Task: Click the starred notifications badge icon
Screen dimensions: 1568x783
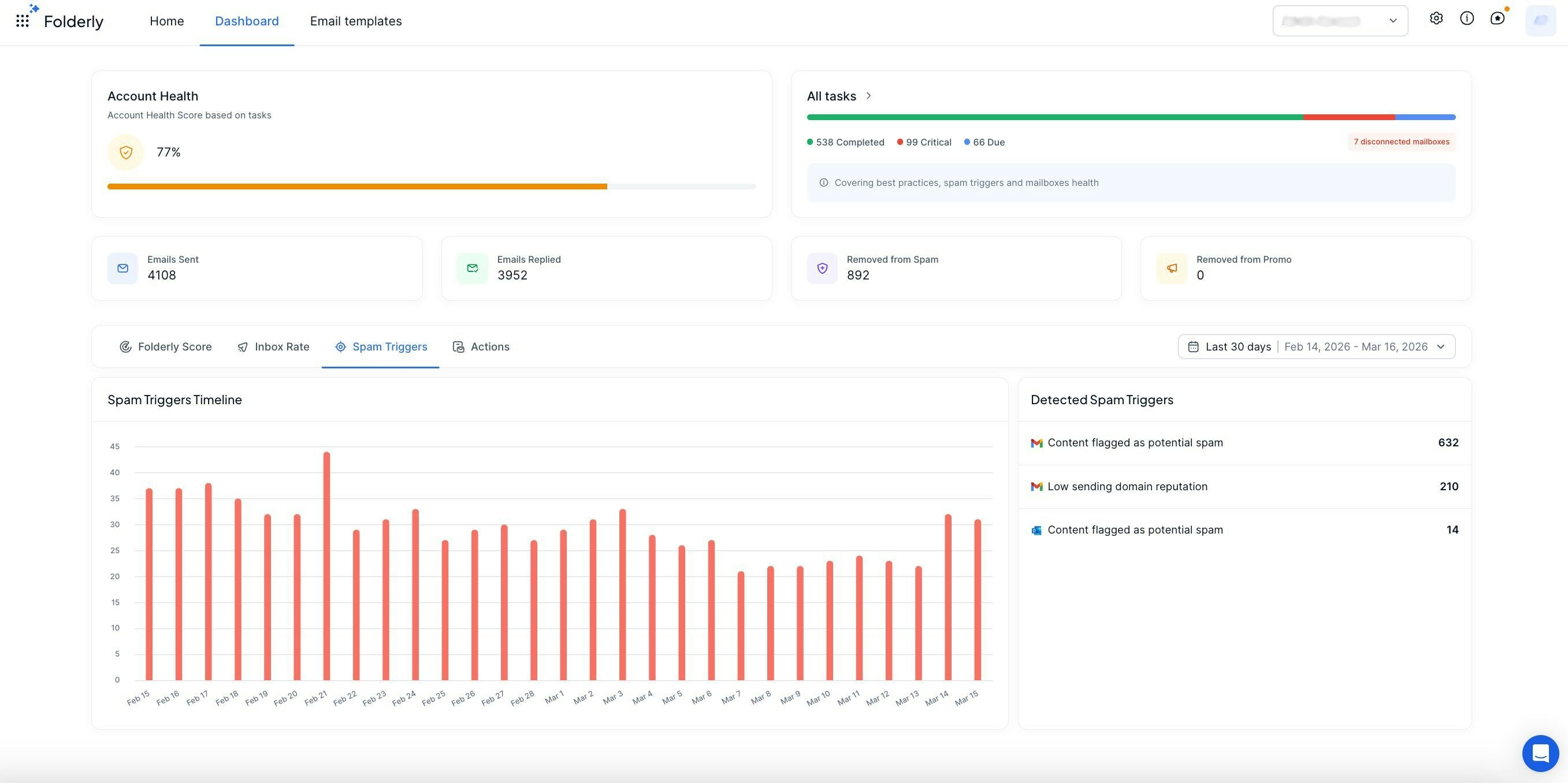Action: pyautogui.click(x=1498, y=19)
